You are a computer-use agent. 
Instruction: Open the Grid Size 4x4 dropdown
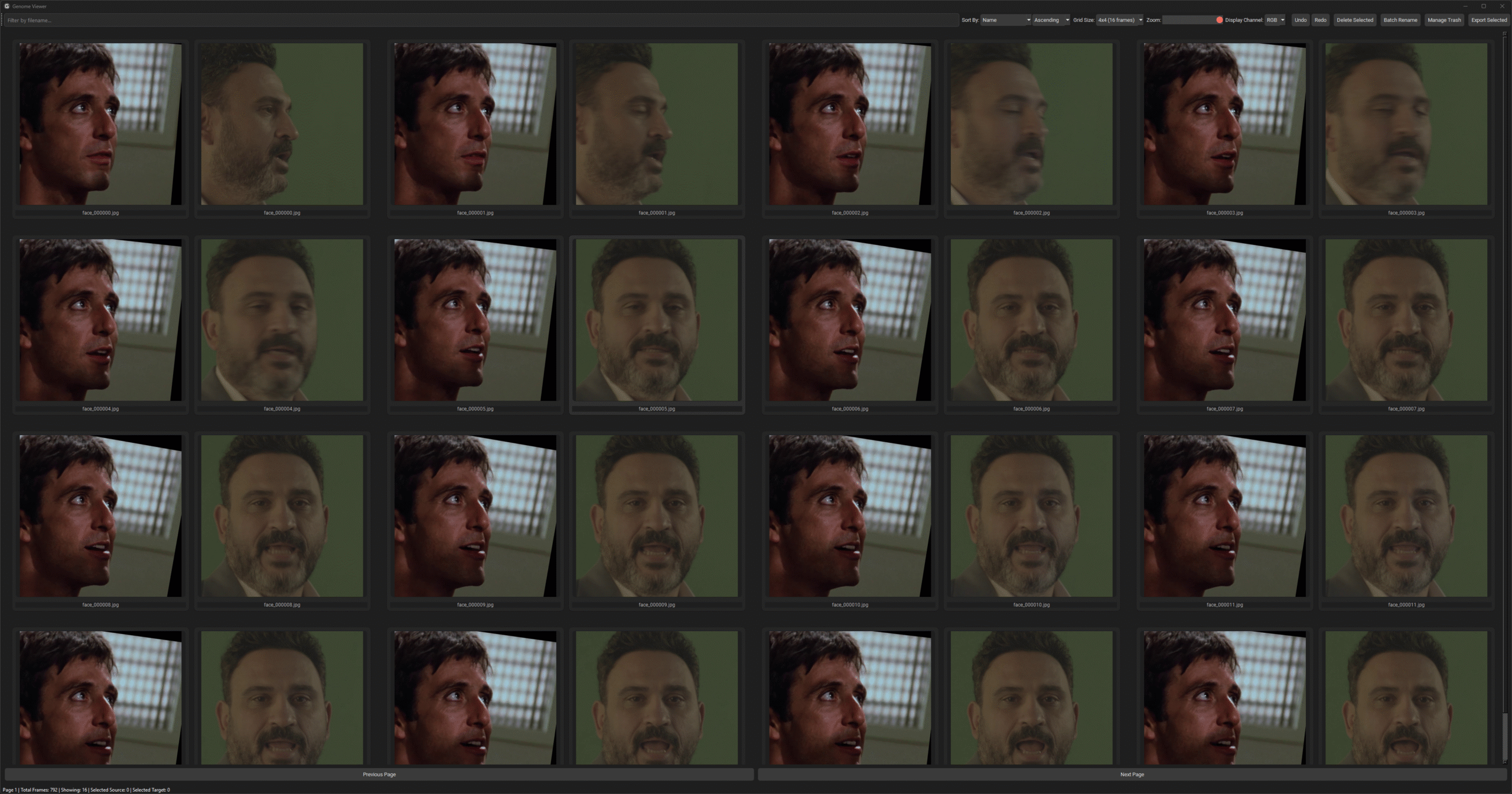click(1120, 20)
